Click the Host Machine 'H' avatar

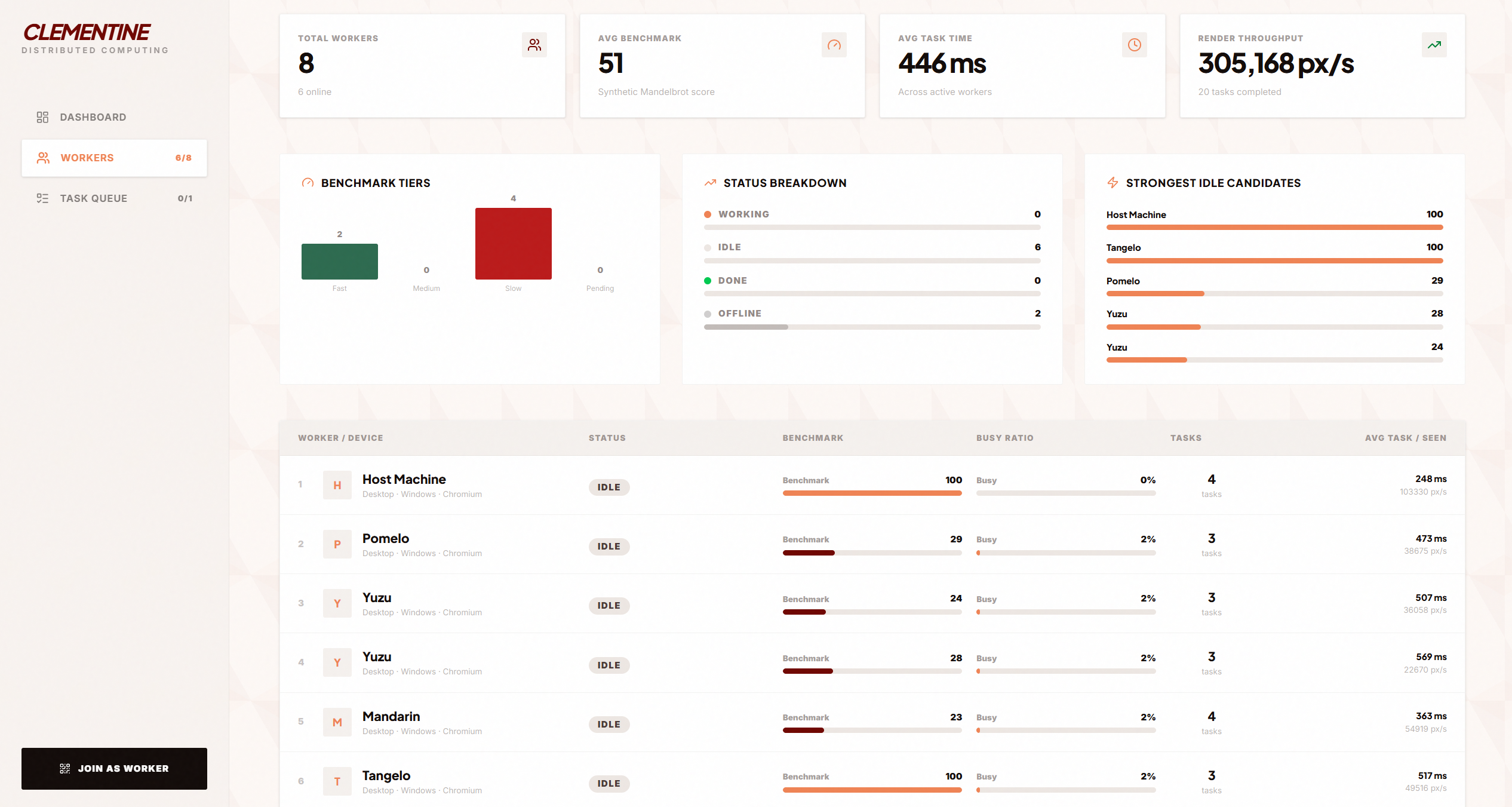click(x=337, y=485)
